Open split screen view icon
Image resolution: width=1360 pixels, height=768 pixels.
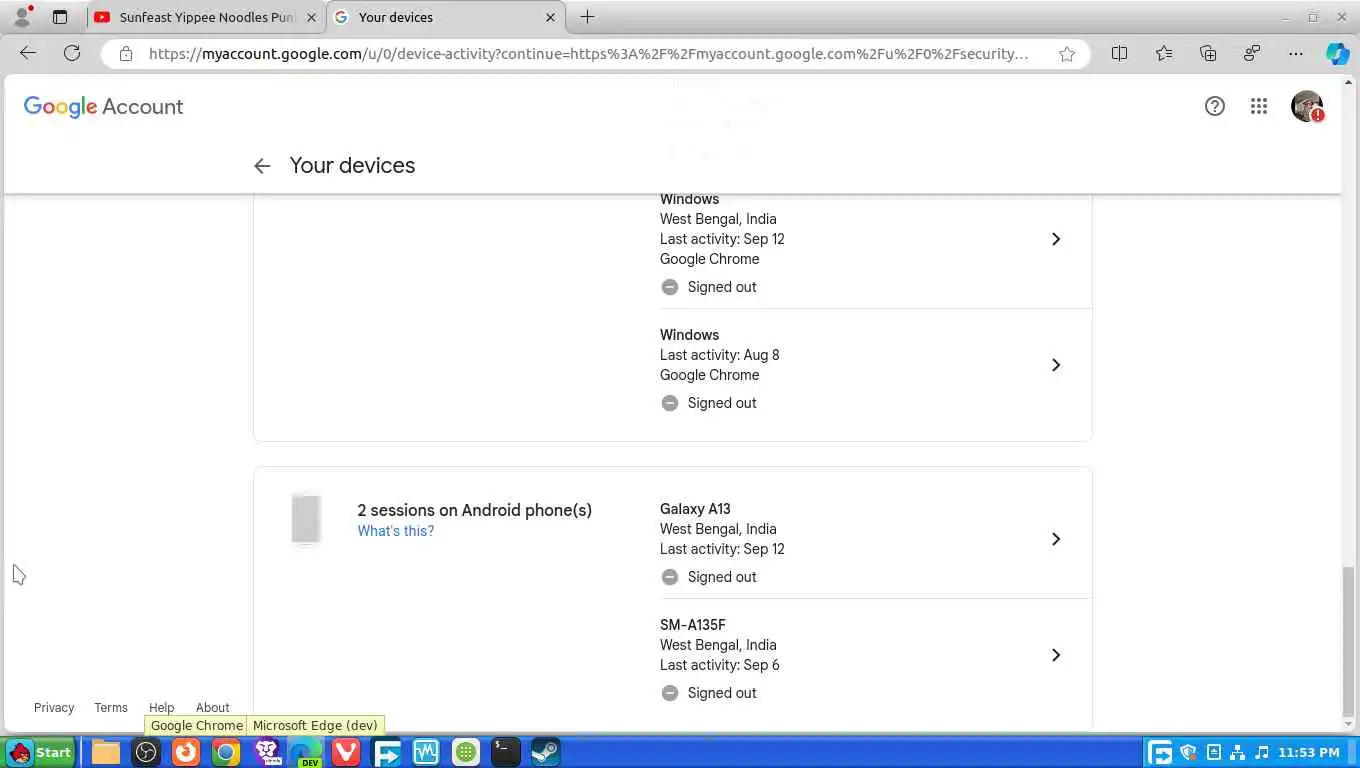tap(1120, 54)
